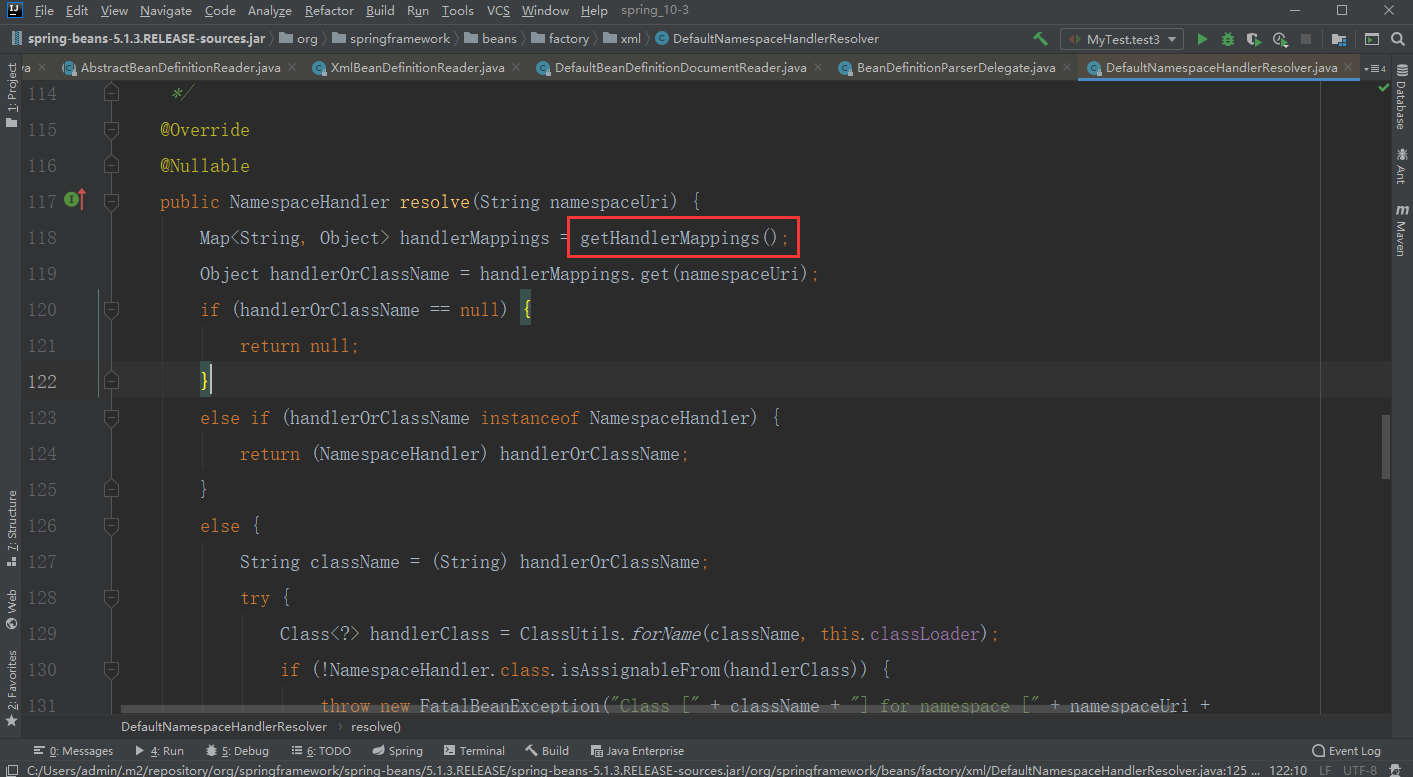Open the Favorites tool window
The image size is (1413, 777).
pyautogui.click(x=11, y=688)
